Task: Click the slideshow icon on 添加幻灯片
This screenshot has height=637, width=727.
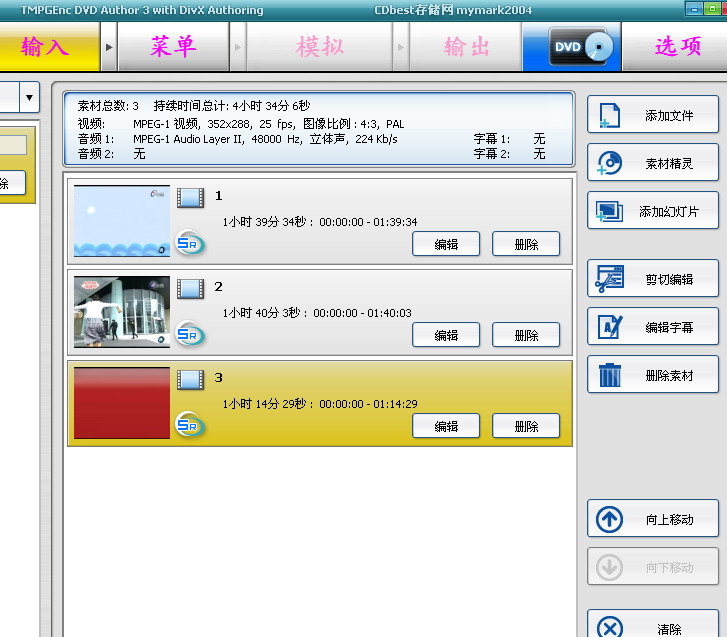Action: pos(609,211)
